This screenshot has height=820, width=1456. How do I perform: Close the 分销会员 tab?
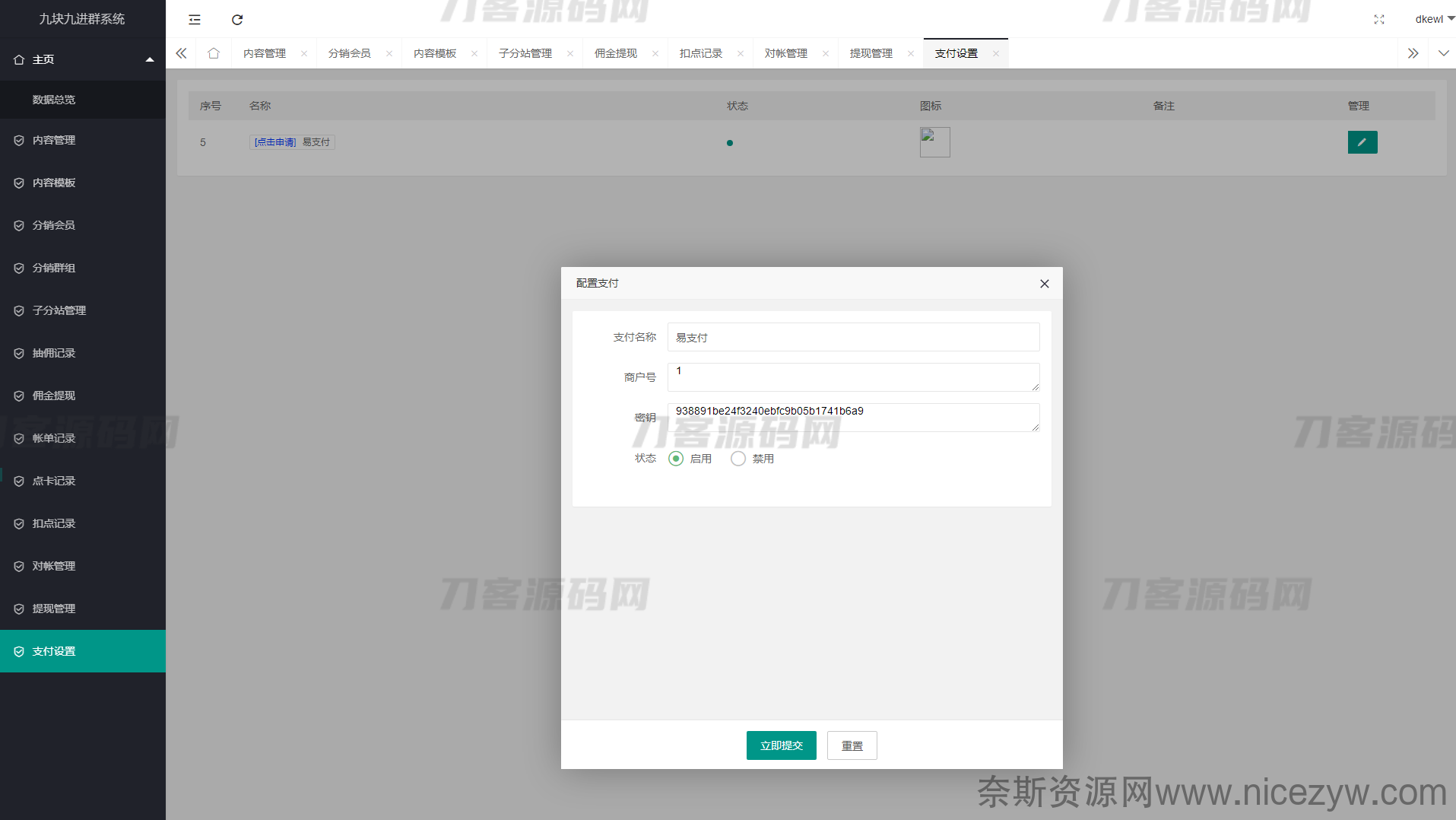(x=389, y=53)
